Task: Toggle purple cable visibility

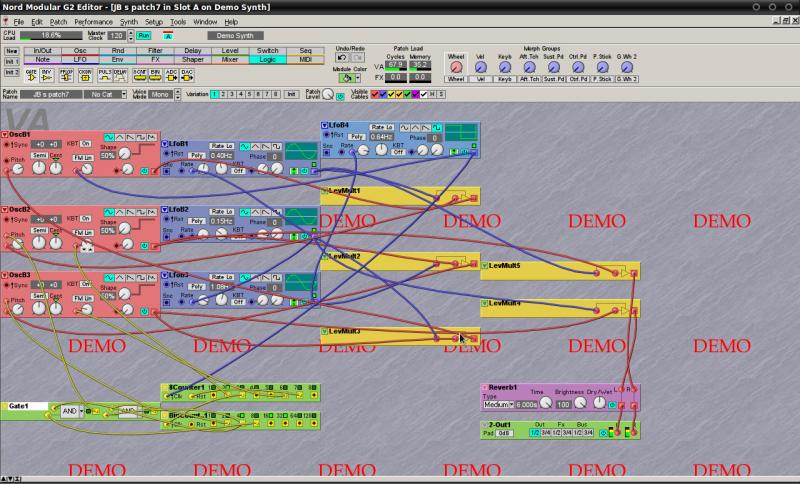Action: pyautogui.click(x=415, y=94)
